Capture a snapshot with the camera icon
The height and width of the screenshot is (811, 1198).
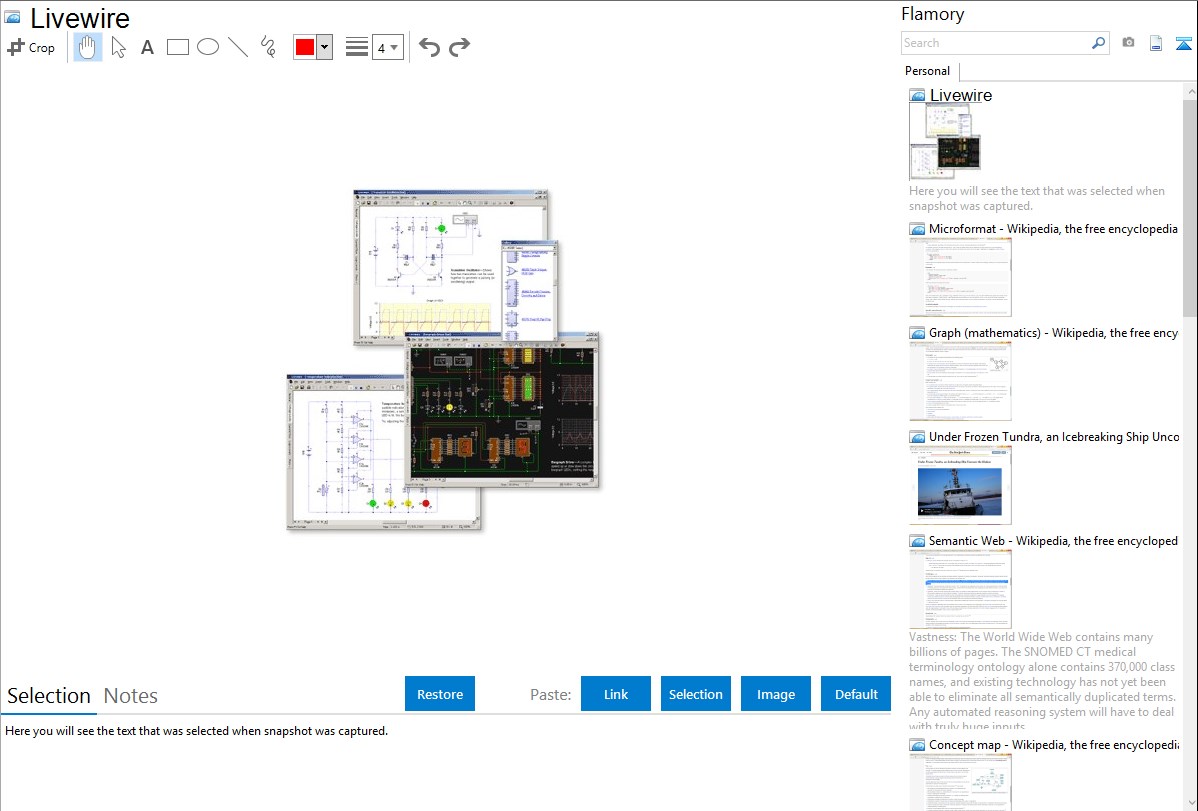click(1128, 43)
